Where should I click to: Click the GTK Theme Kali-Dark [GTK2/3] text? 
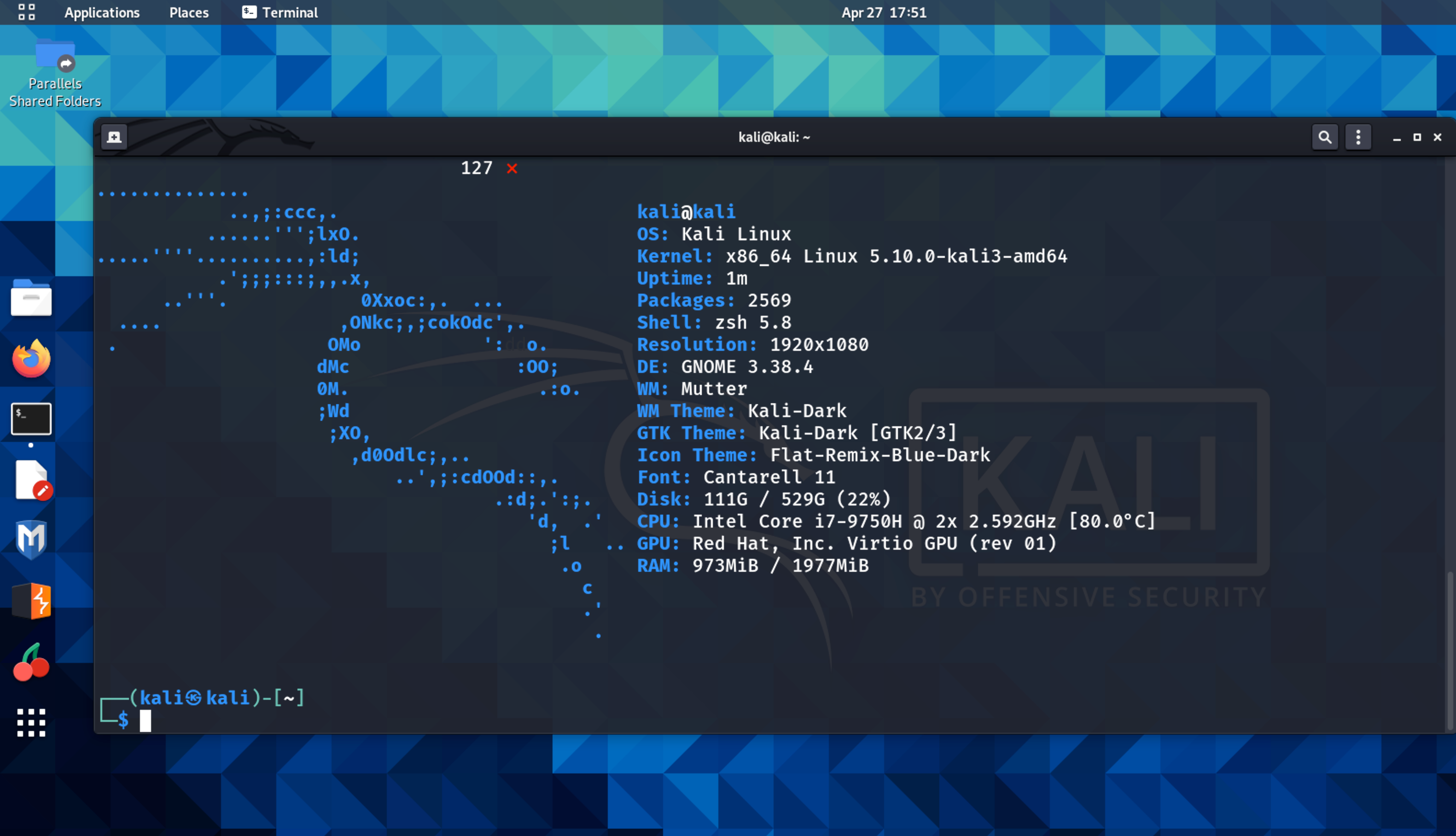point(797,433)
